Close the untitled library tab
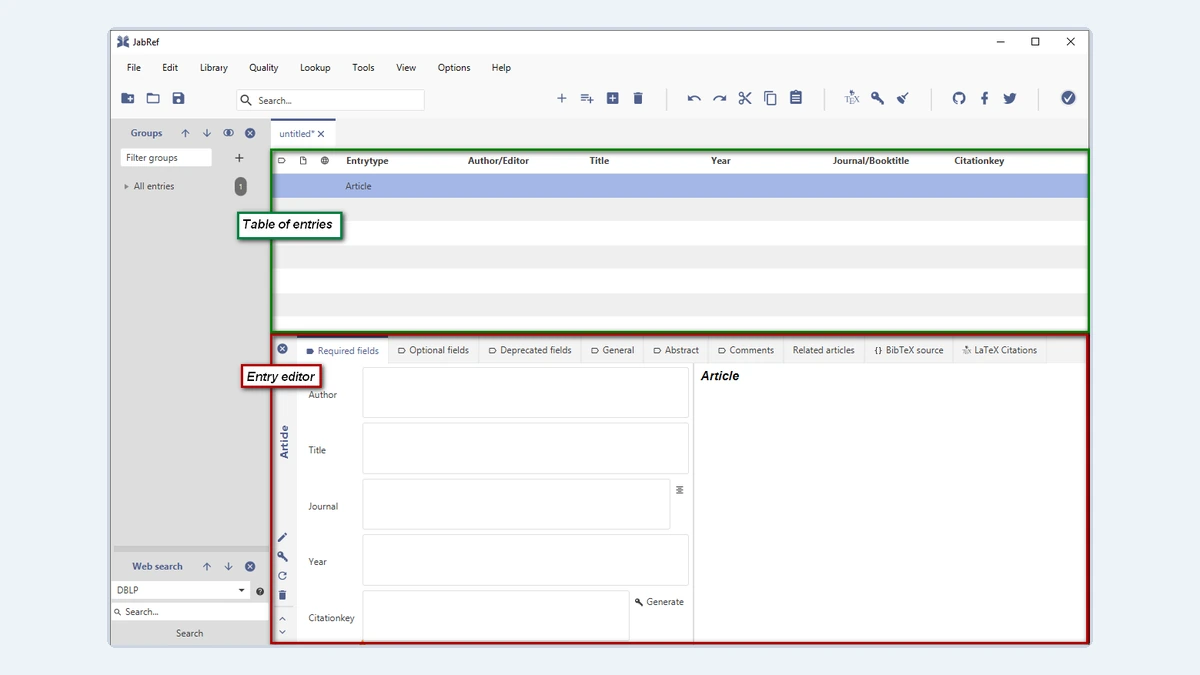1200x675 pixels. (x=321, y=134)
